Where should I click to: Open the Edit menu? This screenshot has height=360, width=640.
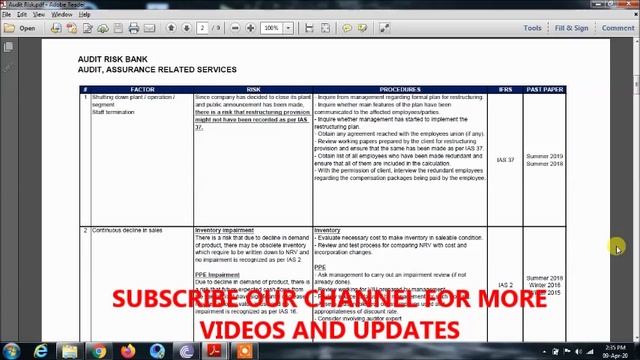(x=22, y=14)
